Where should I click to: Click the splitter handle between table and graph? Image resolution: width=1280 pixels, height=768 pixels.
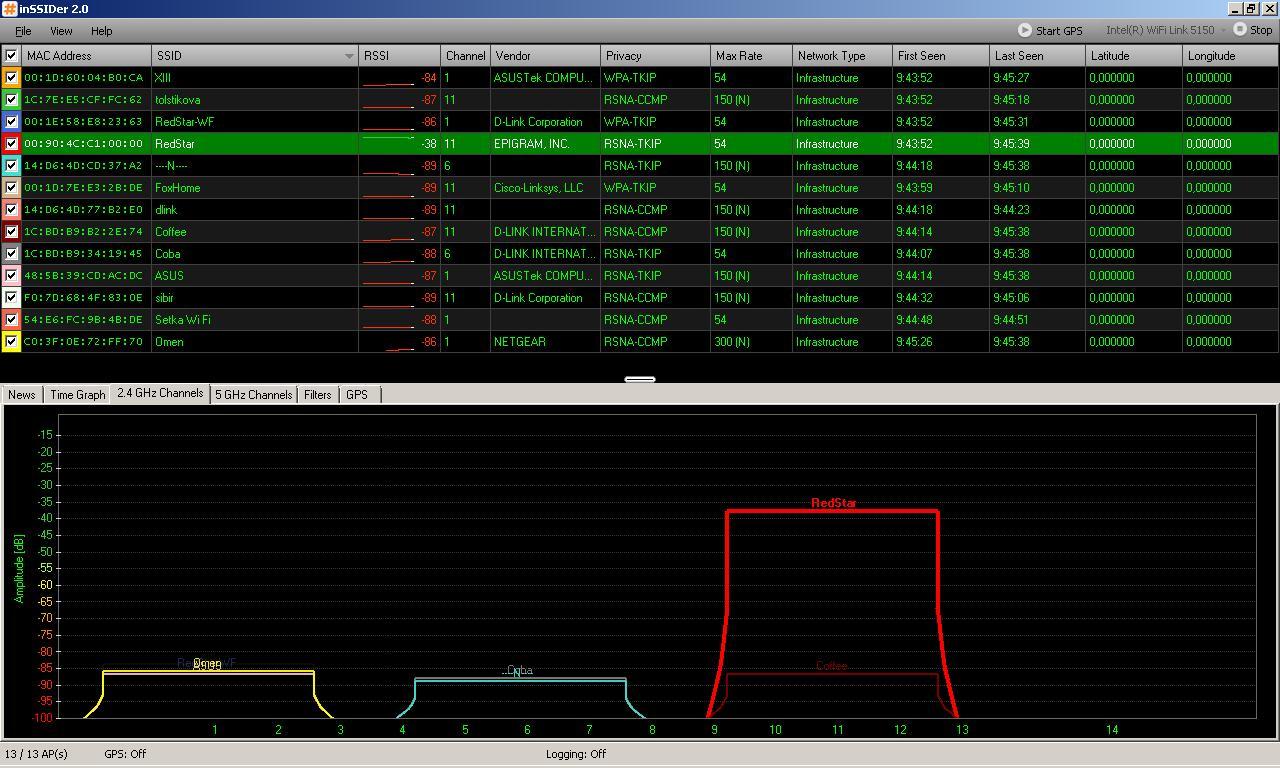(x=640, y=379)
